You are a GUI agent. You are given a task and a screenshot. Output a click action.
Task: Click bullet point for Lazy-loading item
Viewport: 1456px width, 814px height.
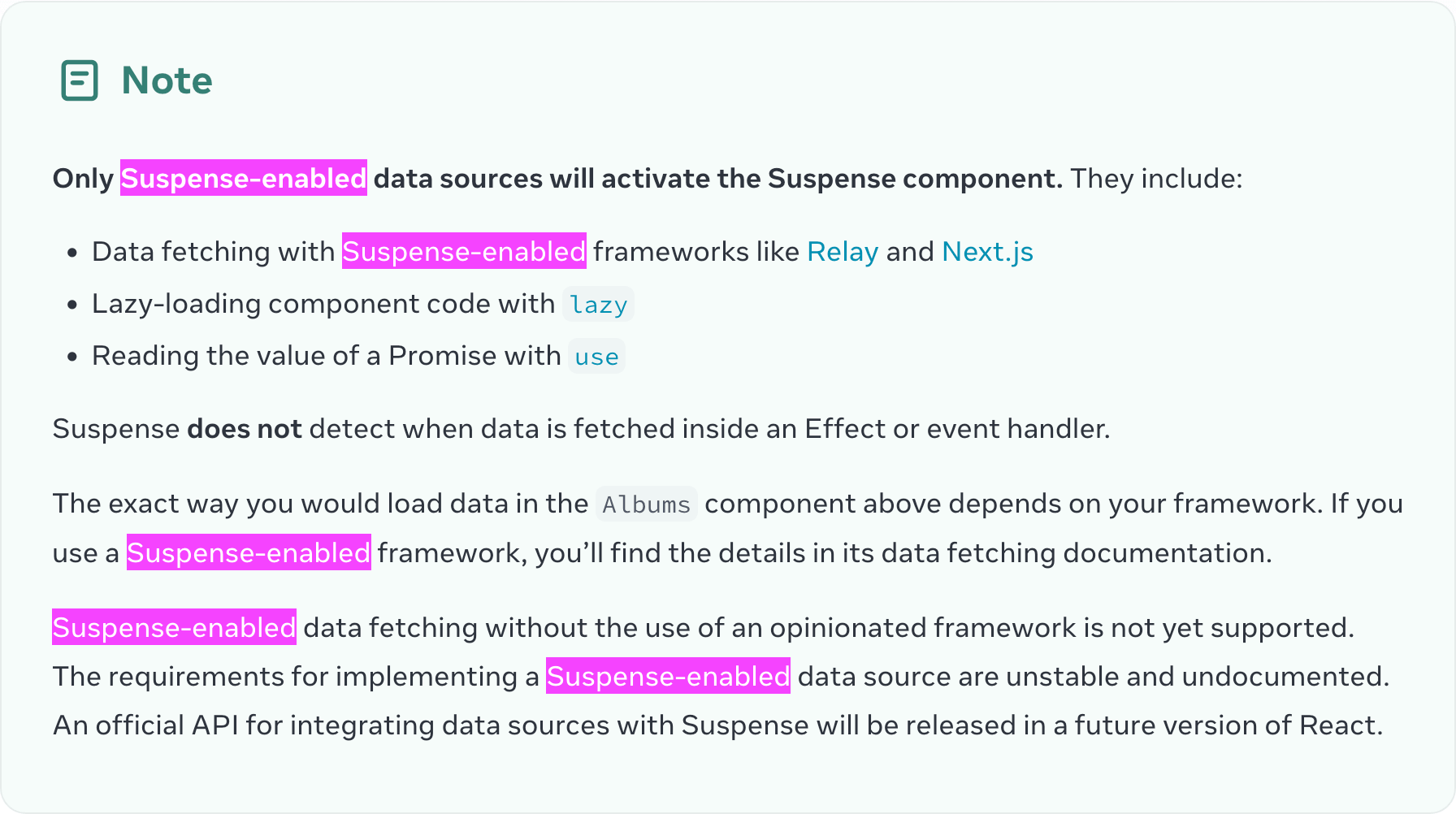(x=72, y=305)
